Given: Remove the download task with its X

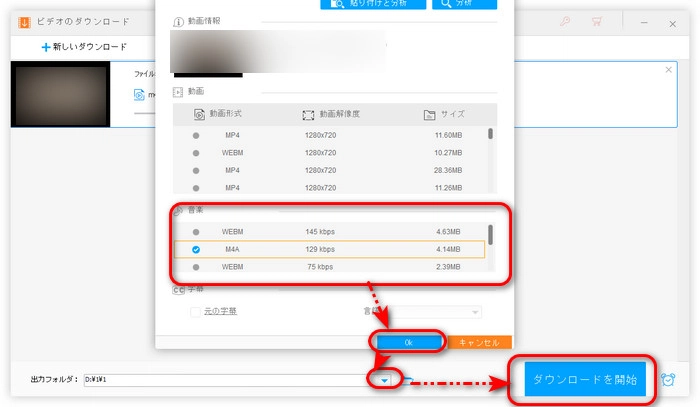Looking at the screenshot, I should pyautogui.click(x=668, y=70).
